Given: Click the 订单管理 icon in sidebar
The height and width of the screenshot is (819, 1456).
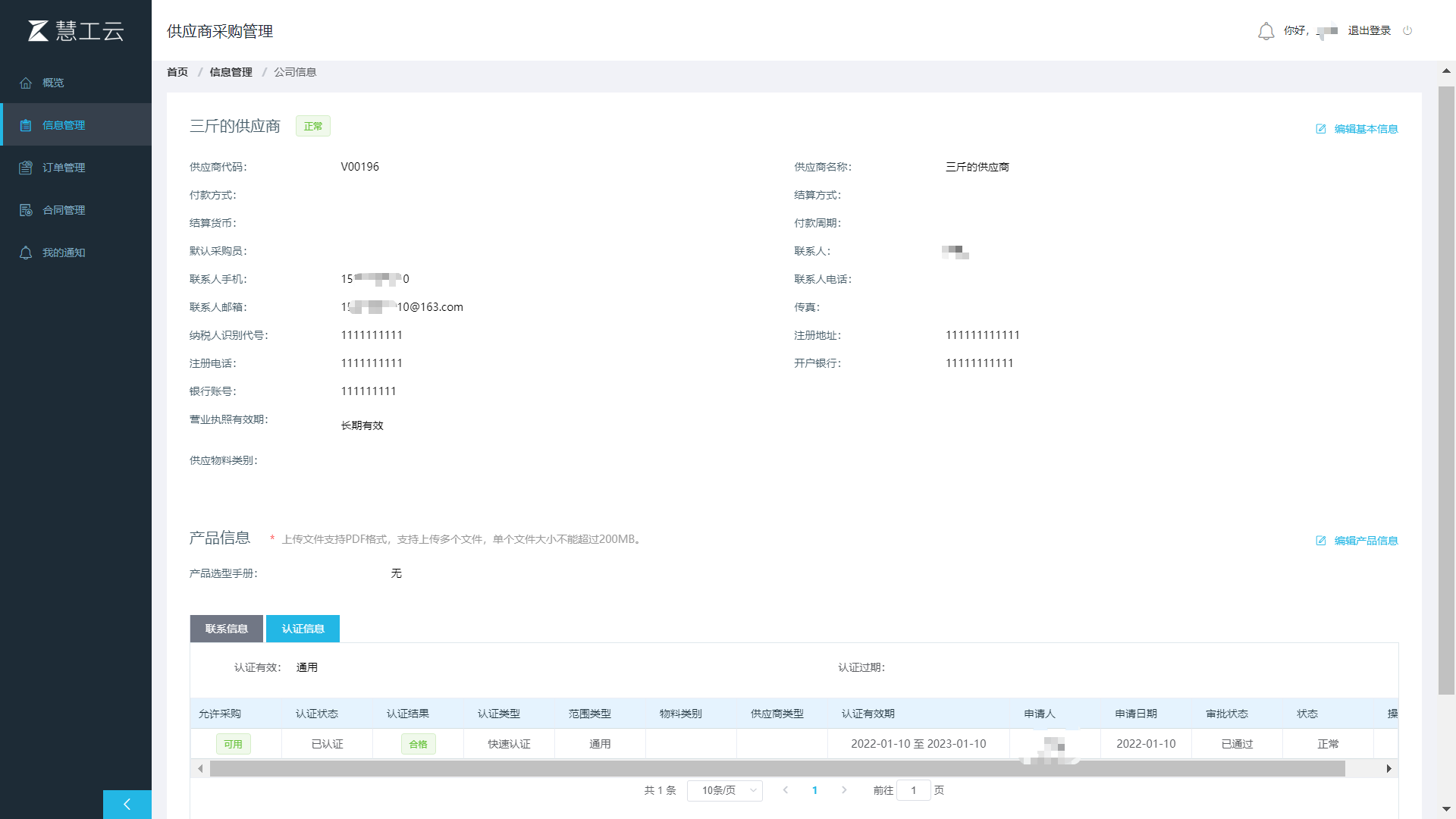Looking at the screenshot, I should (26, 168).
